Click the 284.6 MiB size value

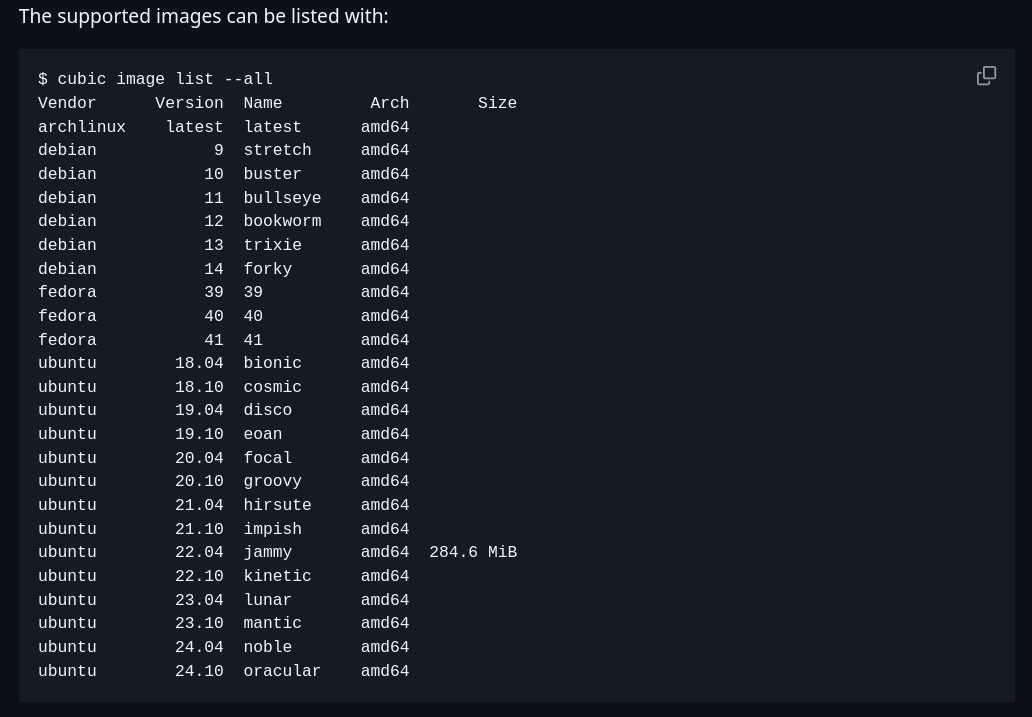473,552
